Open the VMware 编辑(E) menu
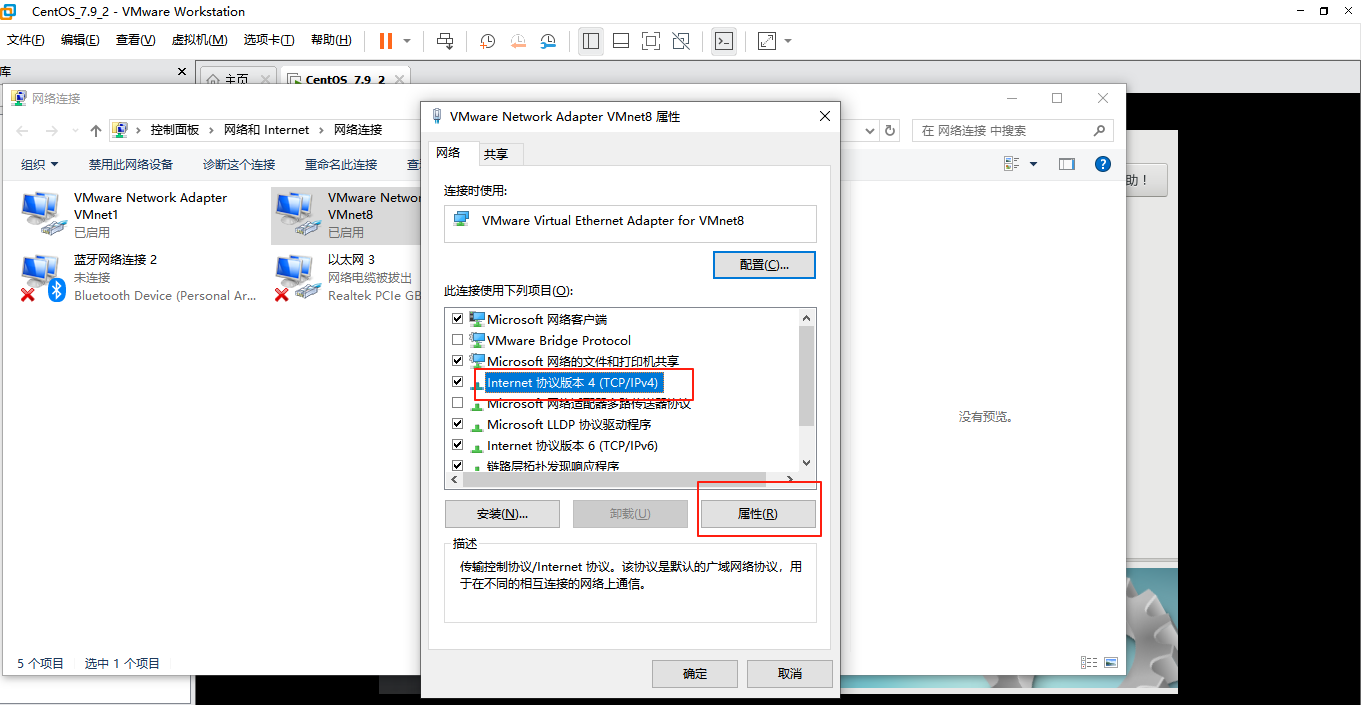 pos(80,40)
